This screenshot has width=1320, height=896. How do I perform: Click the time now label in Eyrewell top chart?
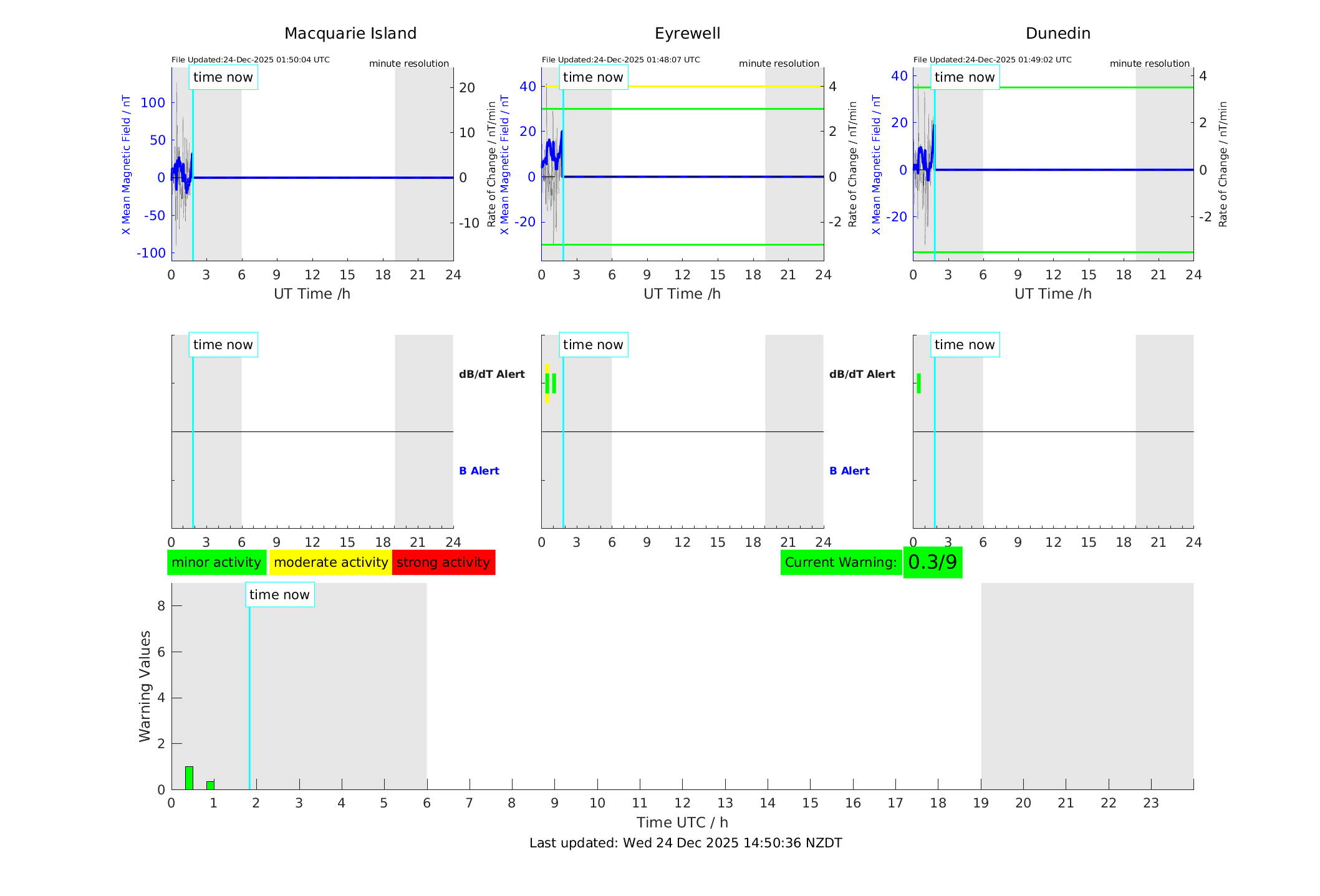tap(592, 77)
